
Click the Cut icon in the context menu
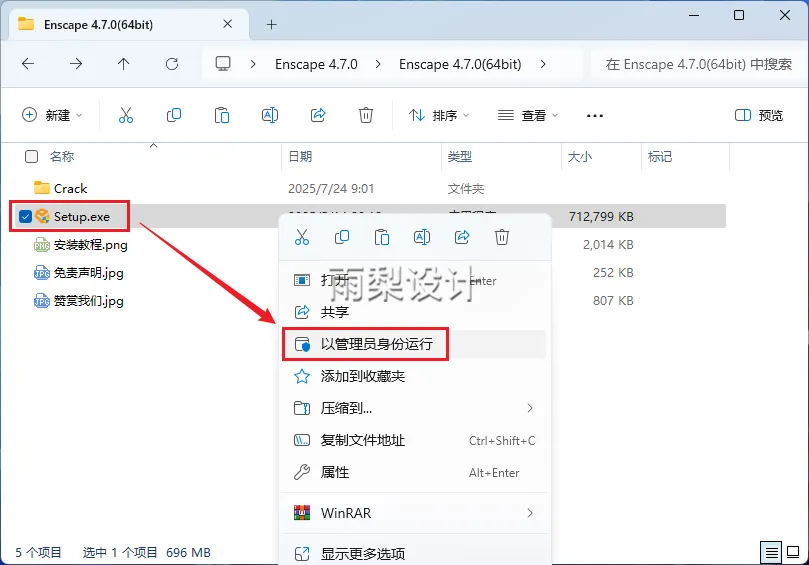[x=302, y=237]
